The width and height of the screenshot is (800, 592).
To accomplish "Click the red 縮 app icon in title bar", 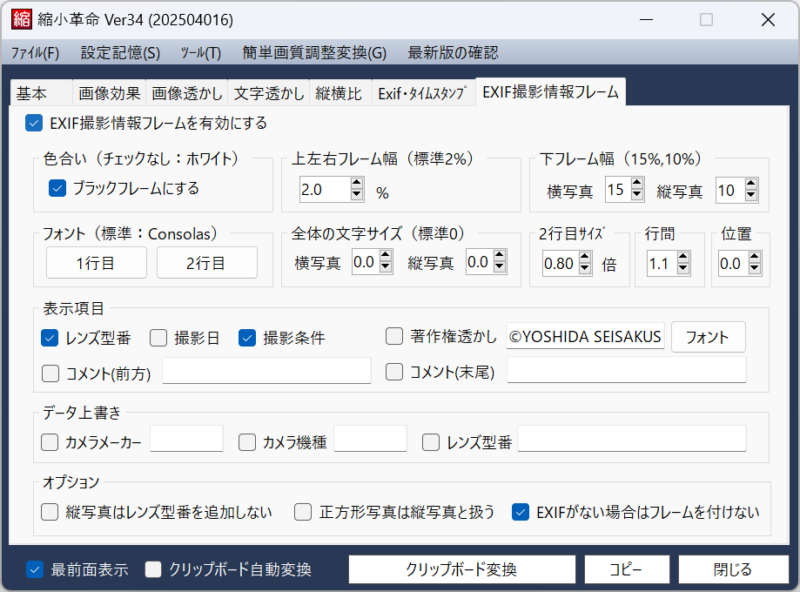I will [x=21, y=19].
